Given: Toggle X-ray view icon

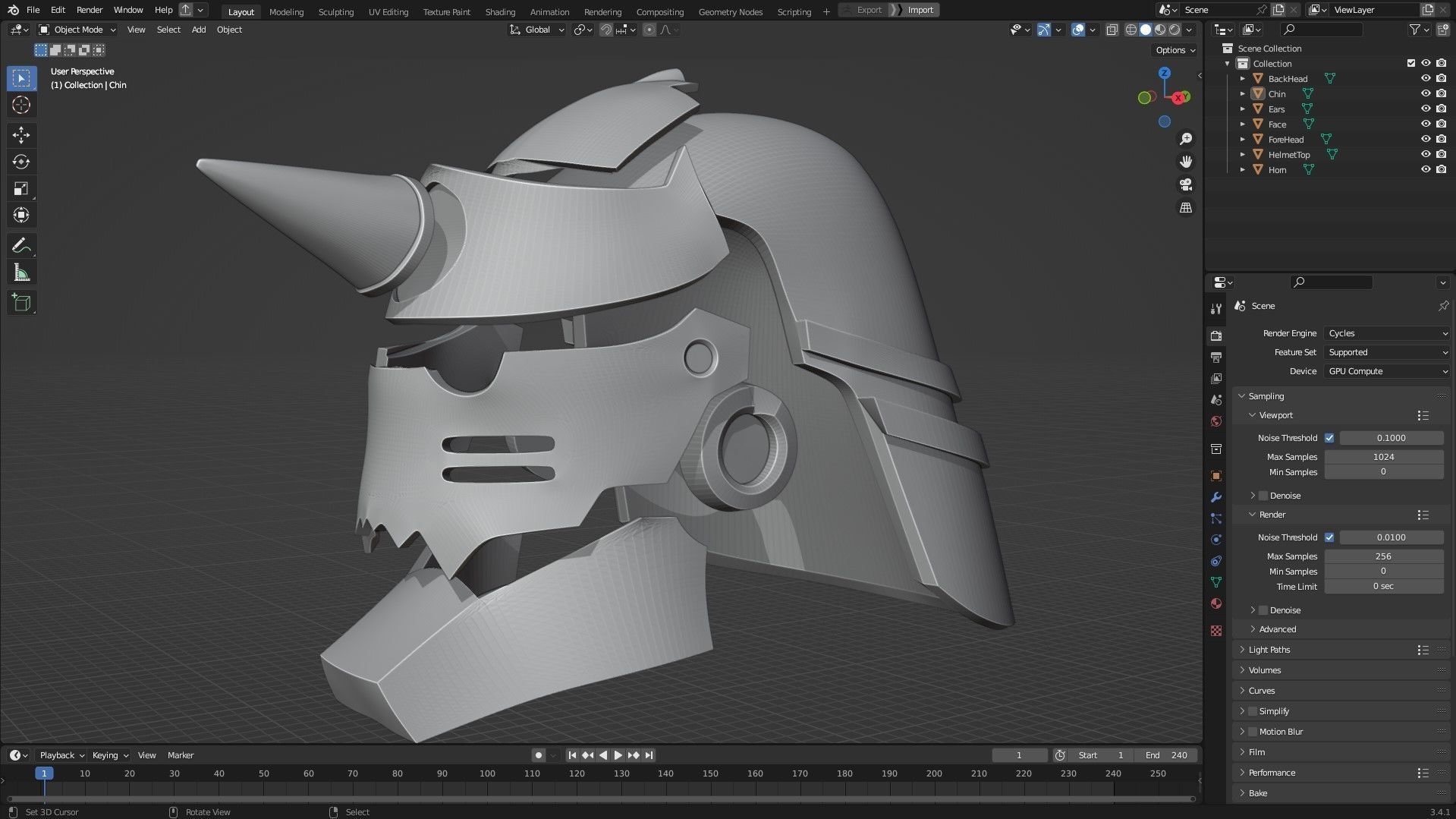Looking at the screenshot, I should pyautogui.click(x=1112, y=30).
